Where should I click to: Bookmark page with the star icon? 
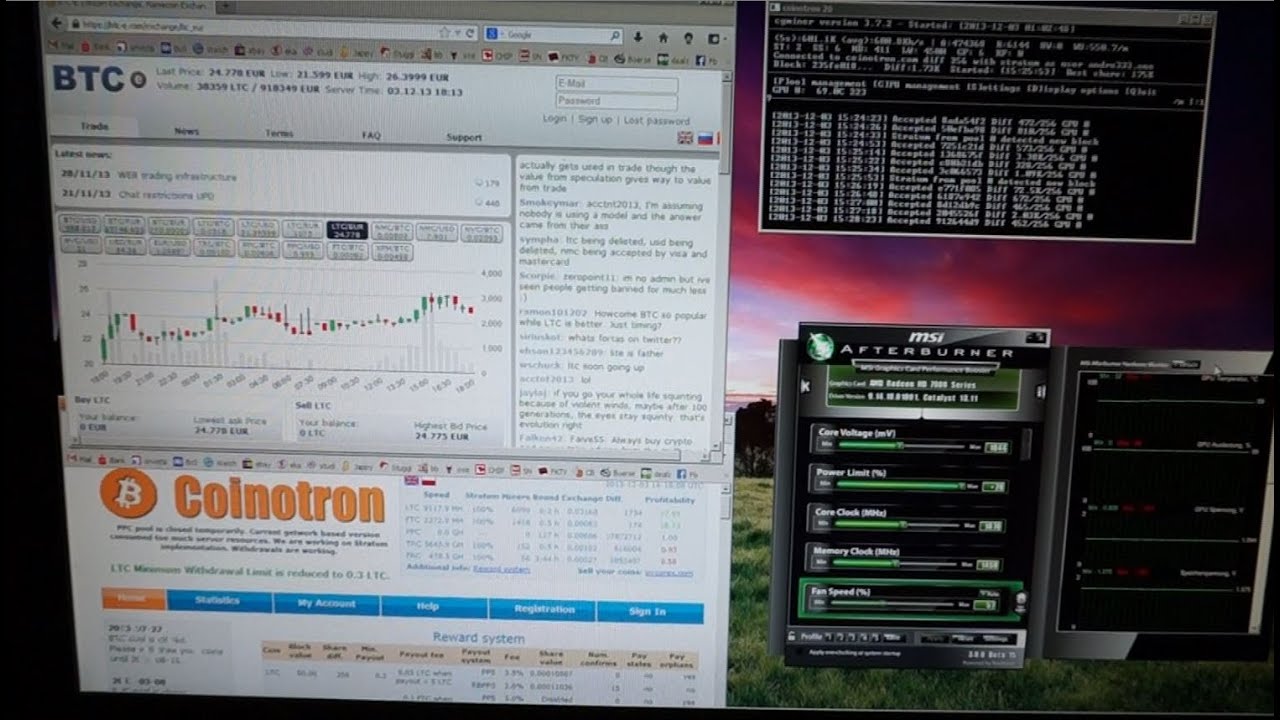(444, 32)
